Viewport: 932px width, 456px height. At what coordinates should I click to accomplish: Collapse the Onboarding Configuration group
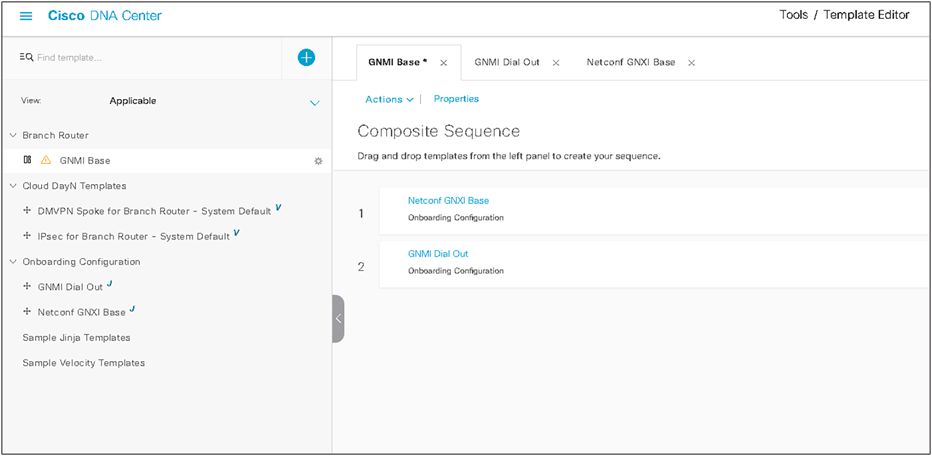(13, 262)
